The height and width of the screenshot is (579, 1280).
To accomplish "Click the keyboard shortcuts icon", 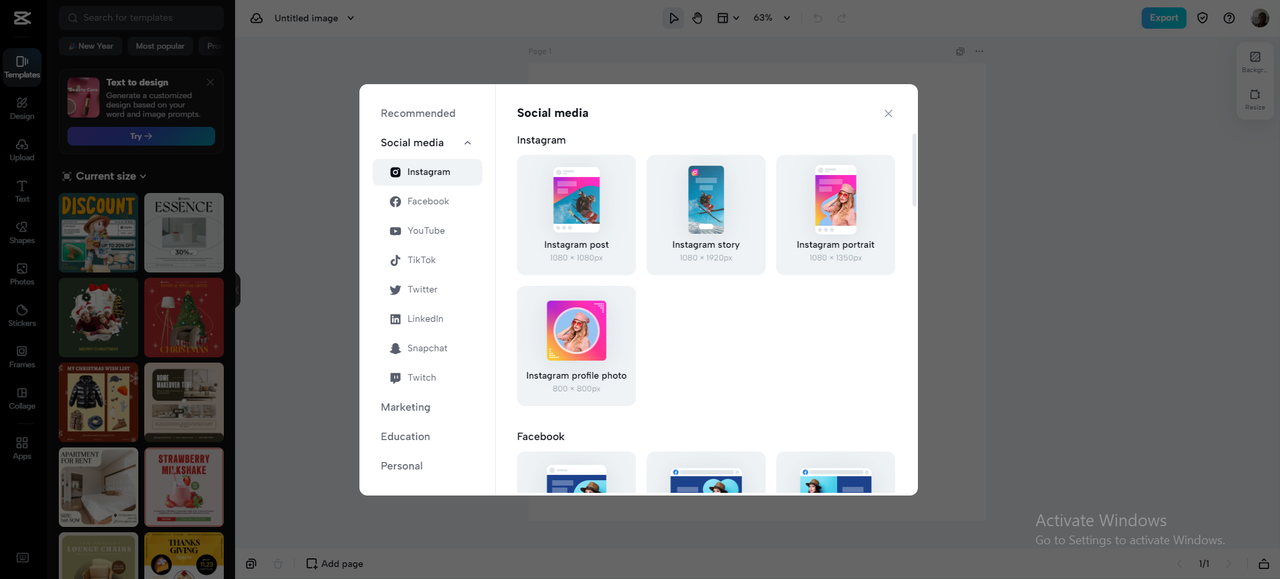I will [22, 558].
